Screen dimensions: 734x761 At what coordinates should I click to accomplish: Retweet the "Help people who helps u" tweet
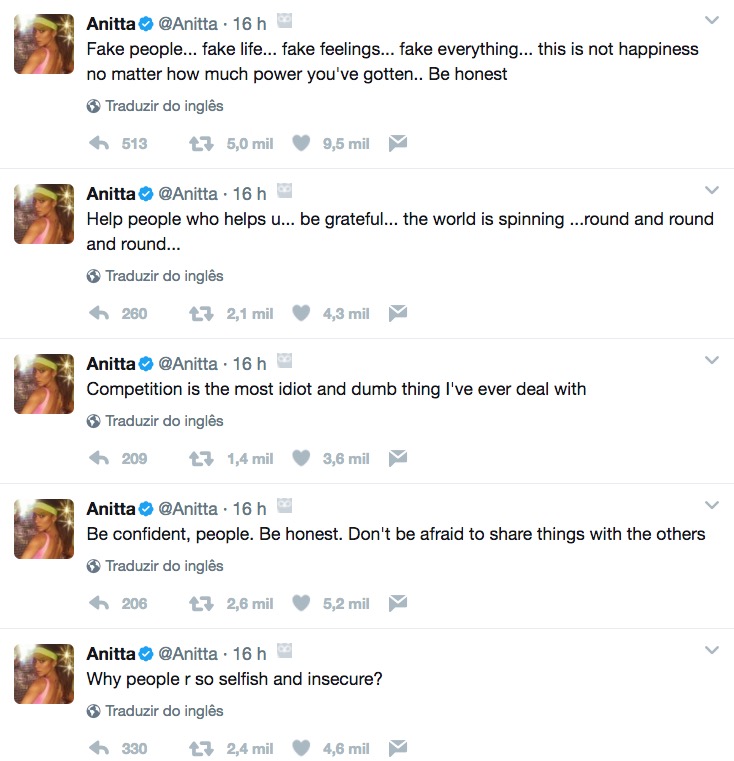click(x=200, y=314)
